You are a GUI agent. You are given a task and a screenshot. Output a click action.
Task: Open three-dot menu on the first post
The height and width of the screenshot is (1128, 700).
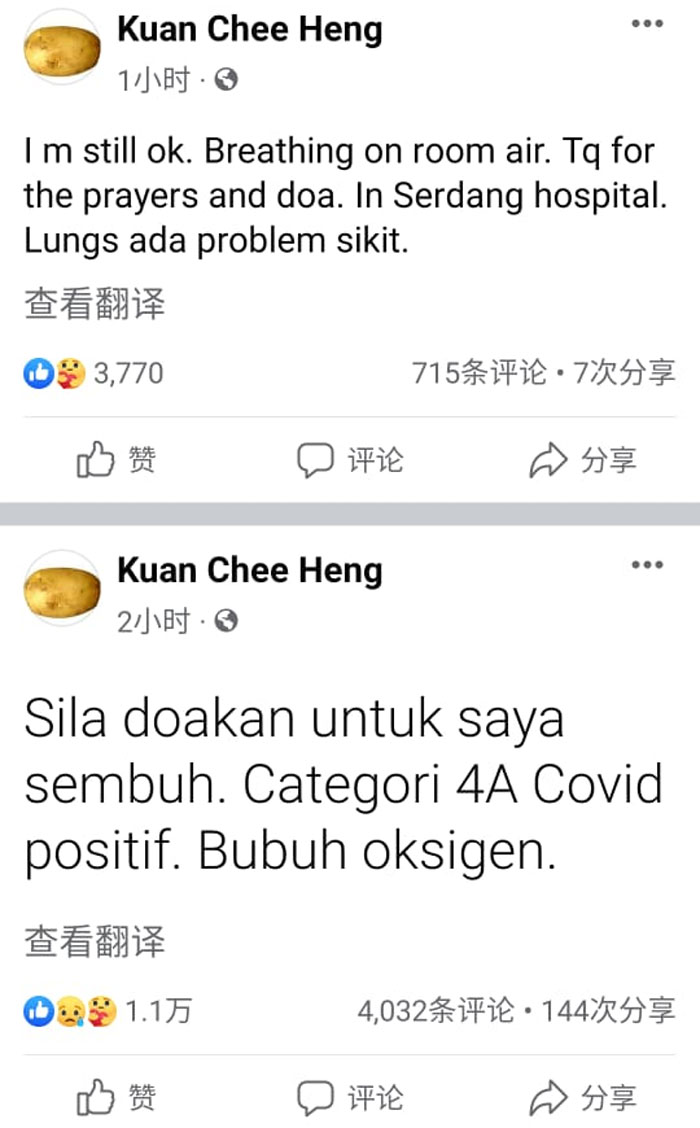tap(647, 24)
